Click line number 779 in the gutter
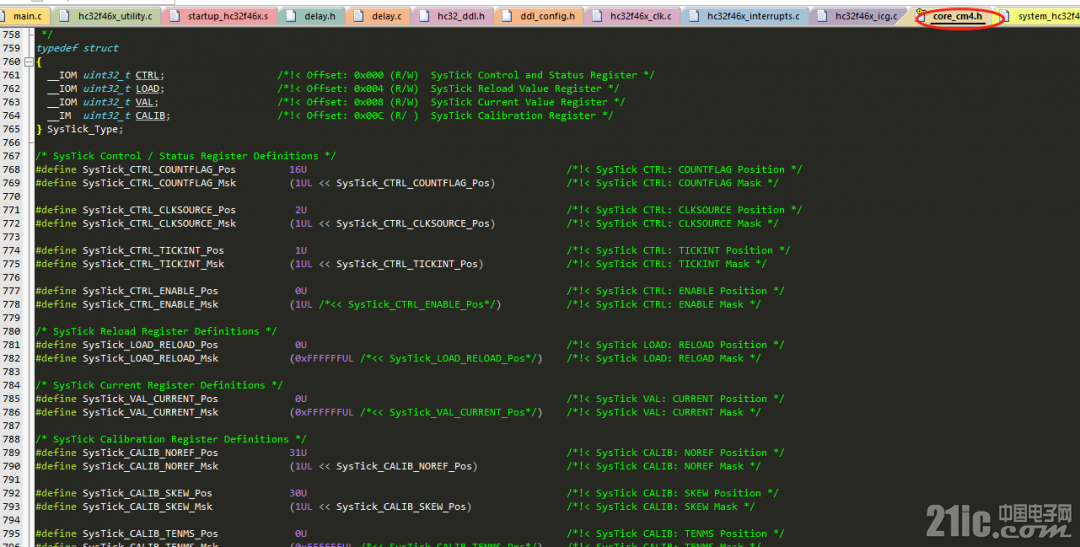Viewport: 1080px width, 547px height. [11, 318]
